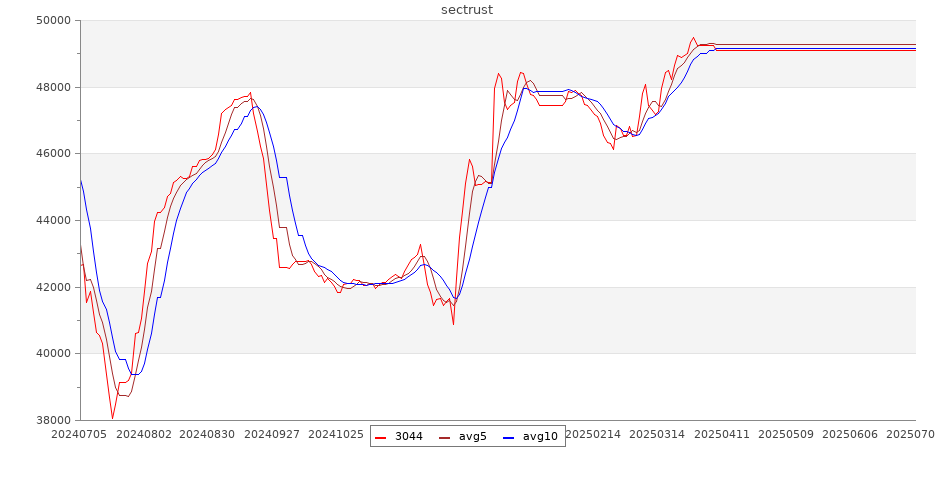Click the 20250314 x-axis date label

click(x=658, y=435)
